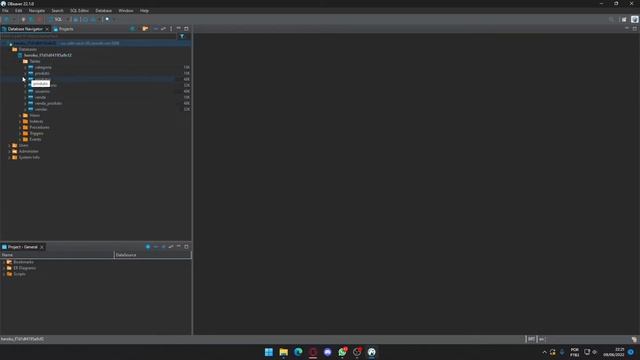640x360 pixels.
Task: Collapse all nodes in Database Navigator
Action: pos(156,29)
